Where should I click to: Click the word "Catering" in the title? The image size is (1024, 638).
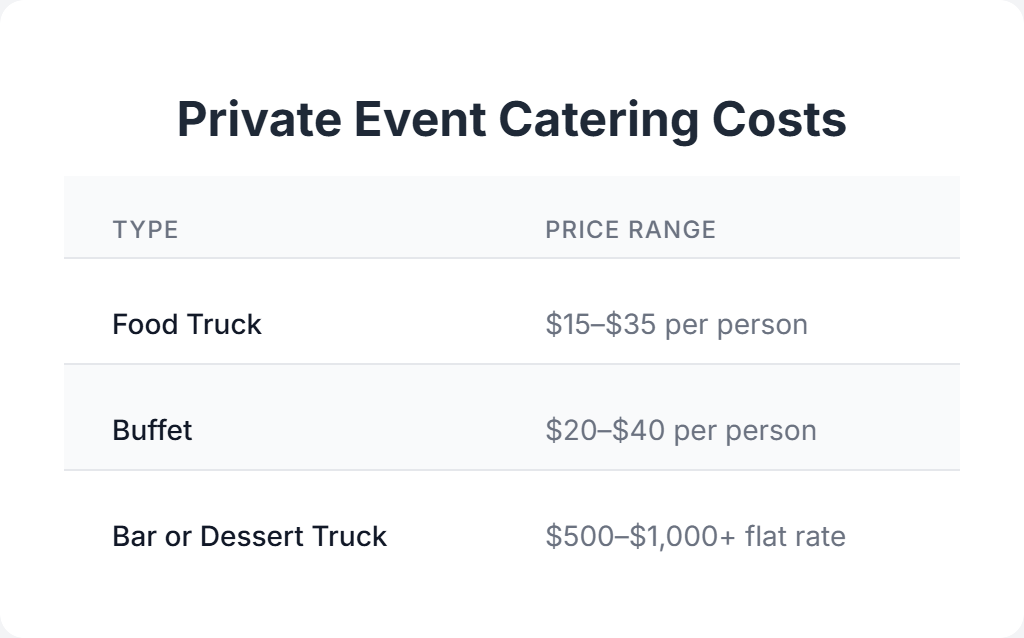pos(597,120)
